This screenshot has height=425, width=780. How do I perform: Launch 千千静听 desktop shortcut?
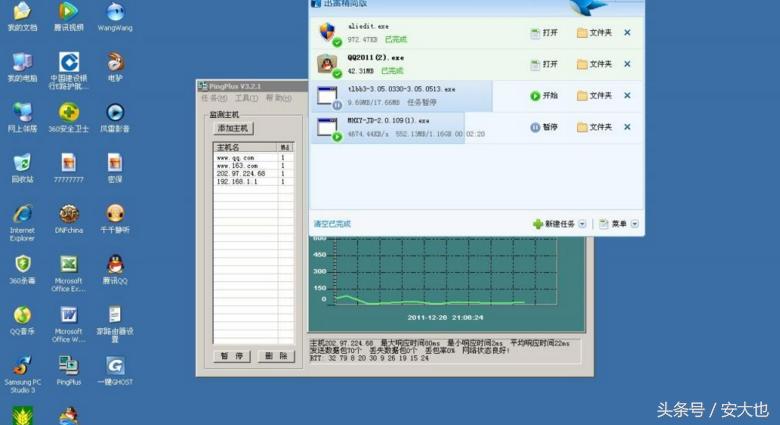(x=115, y=219)
